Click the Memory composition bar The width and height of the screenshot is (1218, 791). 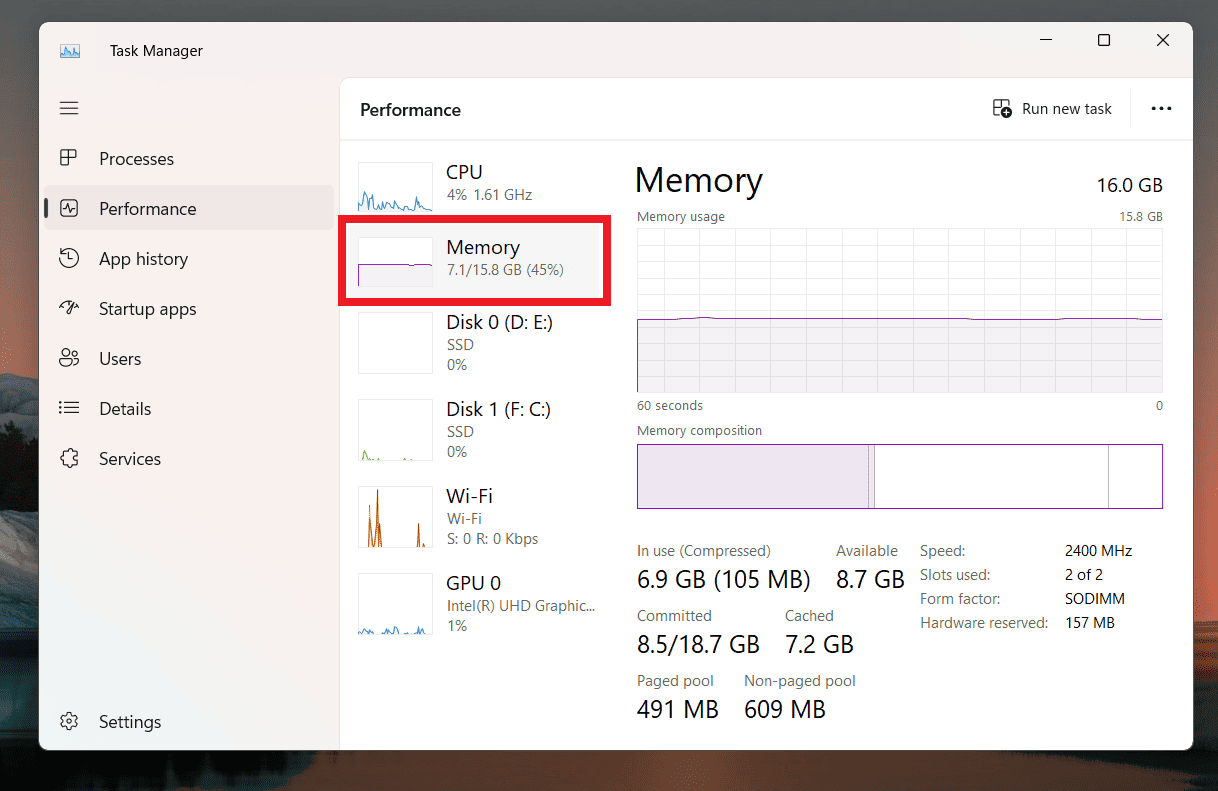click(899, 476)
